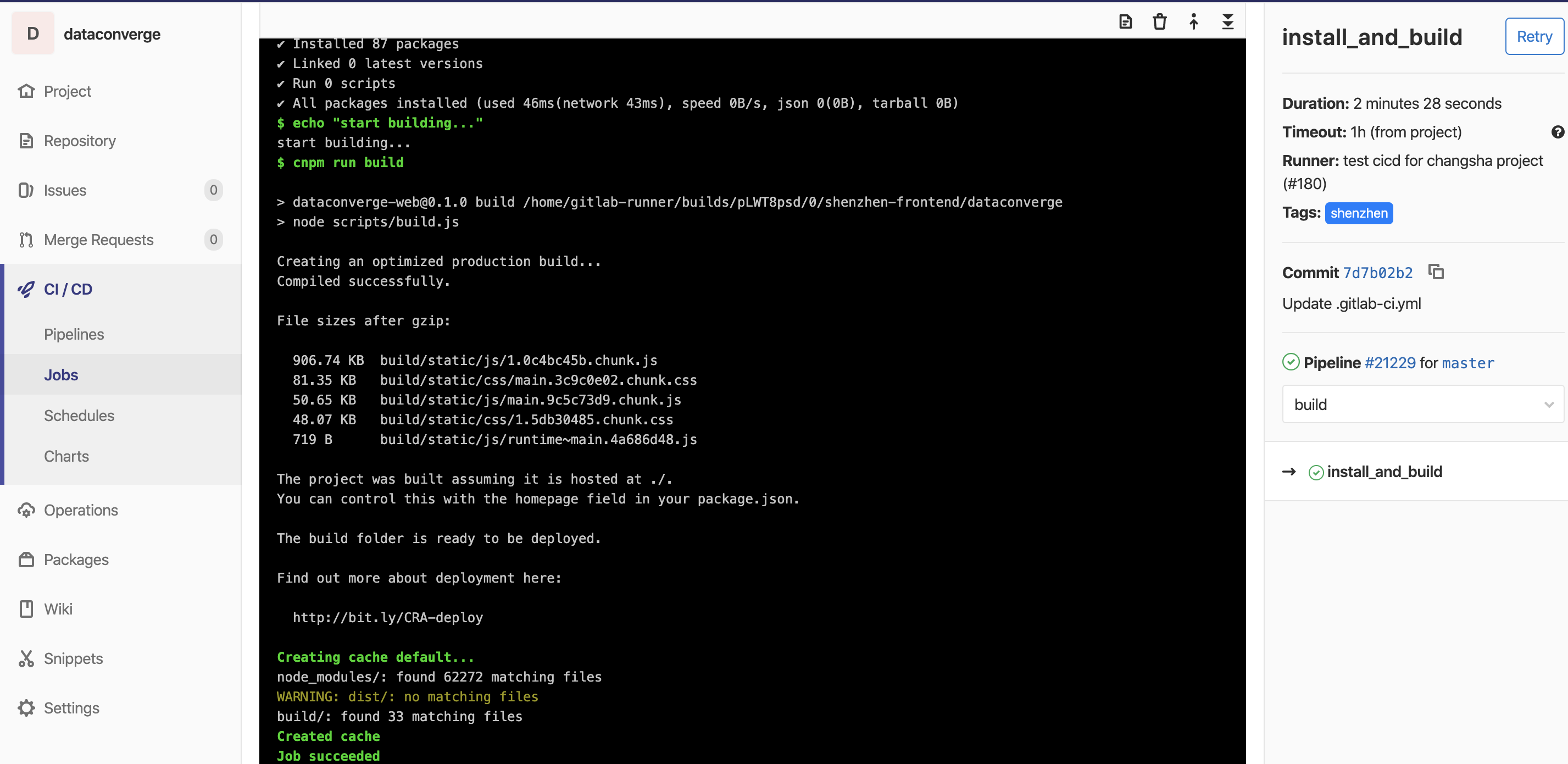This screenshot has width=1568, height=764.
Task: Go to Pipelines in sidebar
Action: coord(74,334)
